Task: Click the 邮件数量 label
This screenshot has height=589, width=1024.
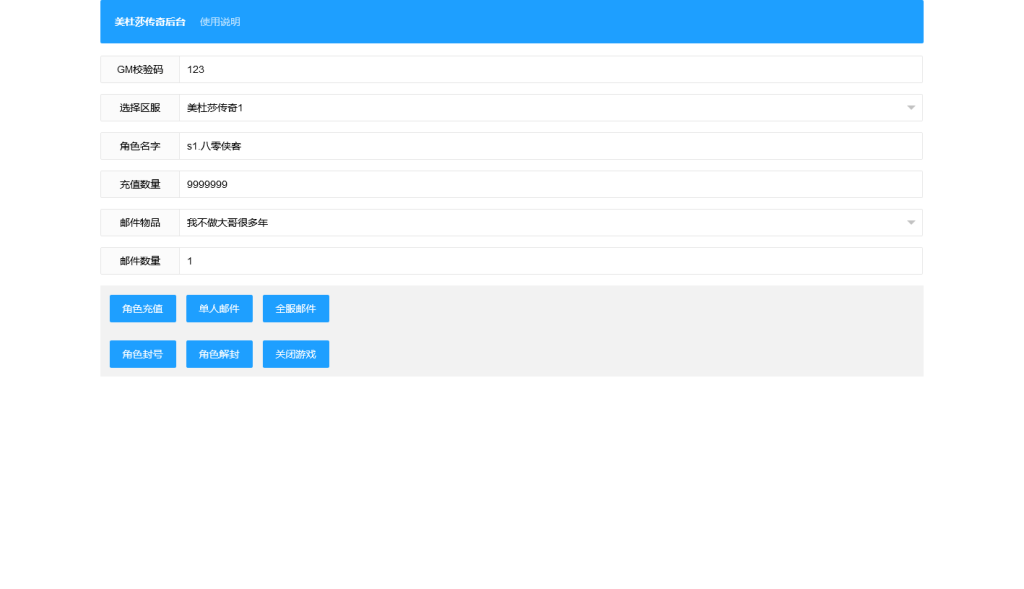Action: 140,261
